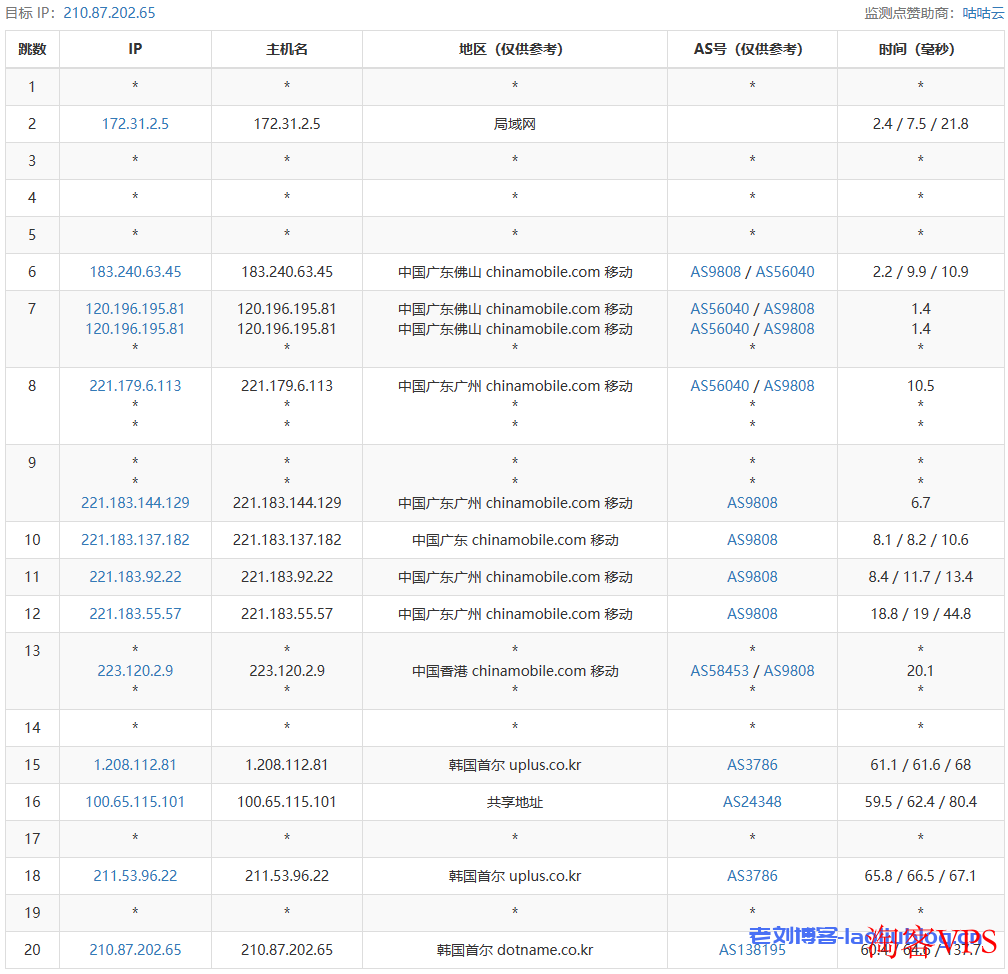Select the AS号（仅供参考）column header
The height and width of the screenshot is (974, 1008).
pos(752,49)
